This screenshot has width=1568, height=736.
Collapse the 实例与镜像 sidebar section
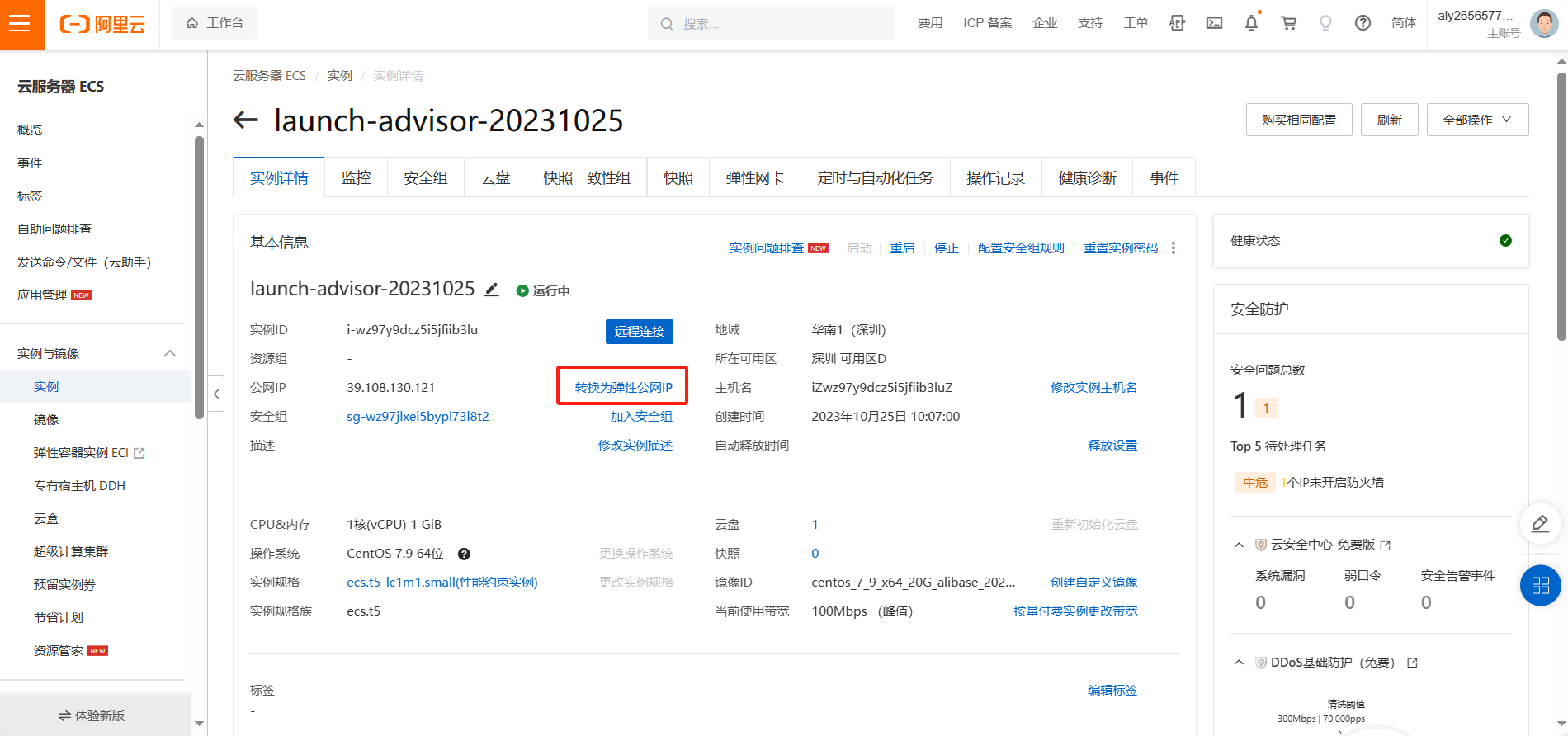point(170,353)
